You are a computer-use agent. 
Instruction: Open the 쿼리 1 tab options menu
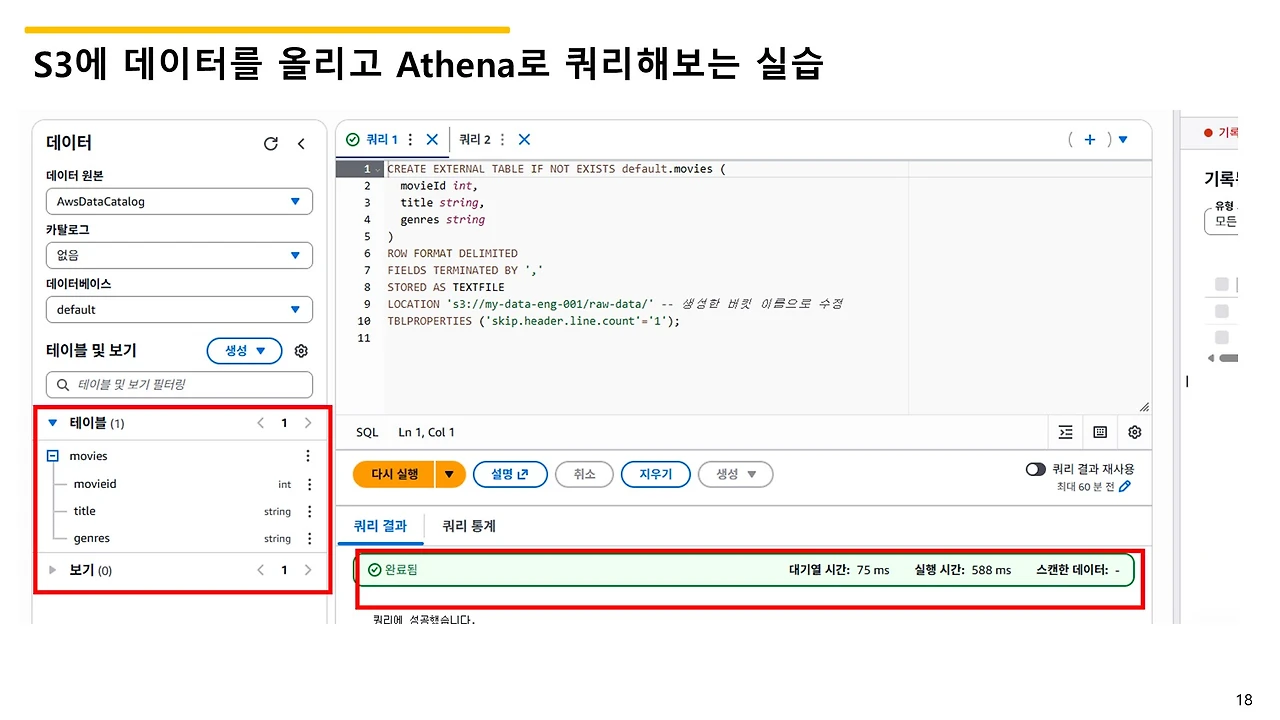410,140
